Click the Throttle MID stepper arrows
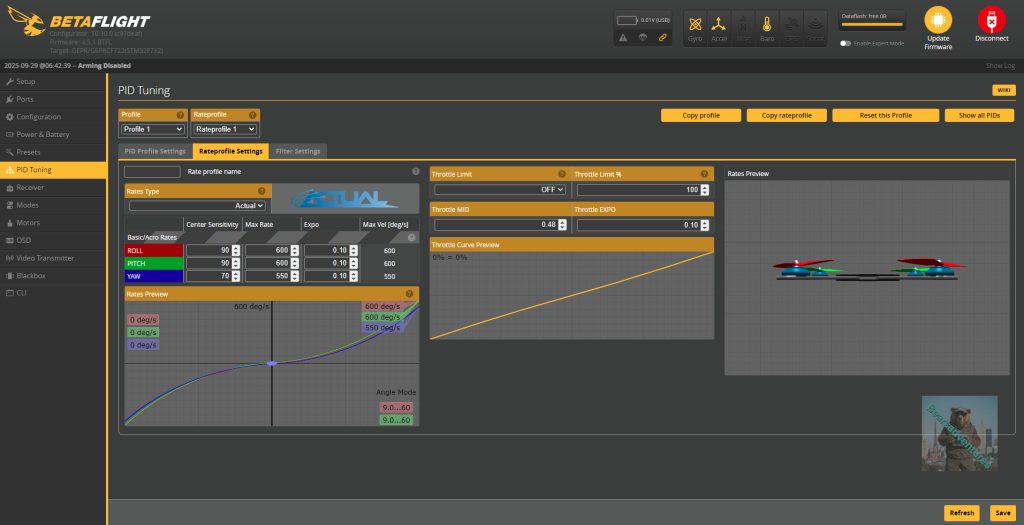Image resolution: width=1024 pixels, height=525 pixels. (x=563, y=225)
